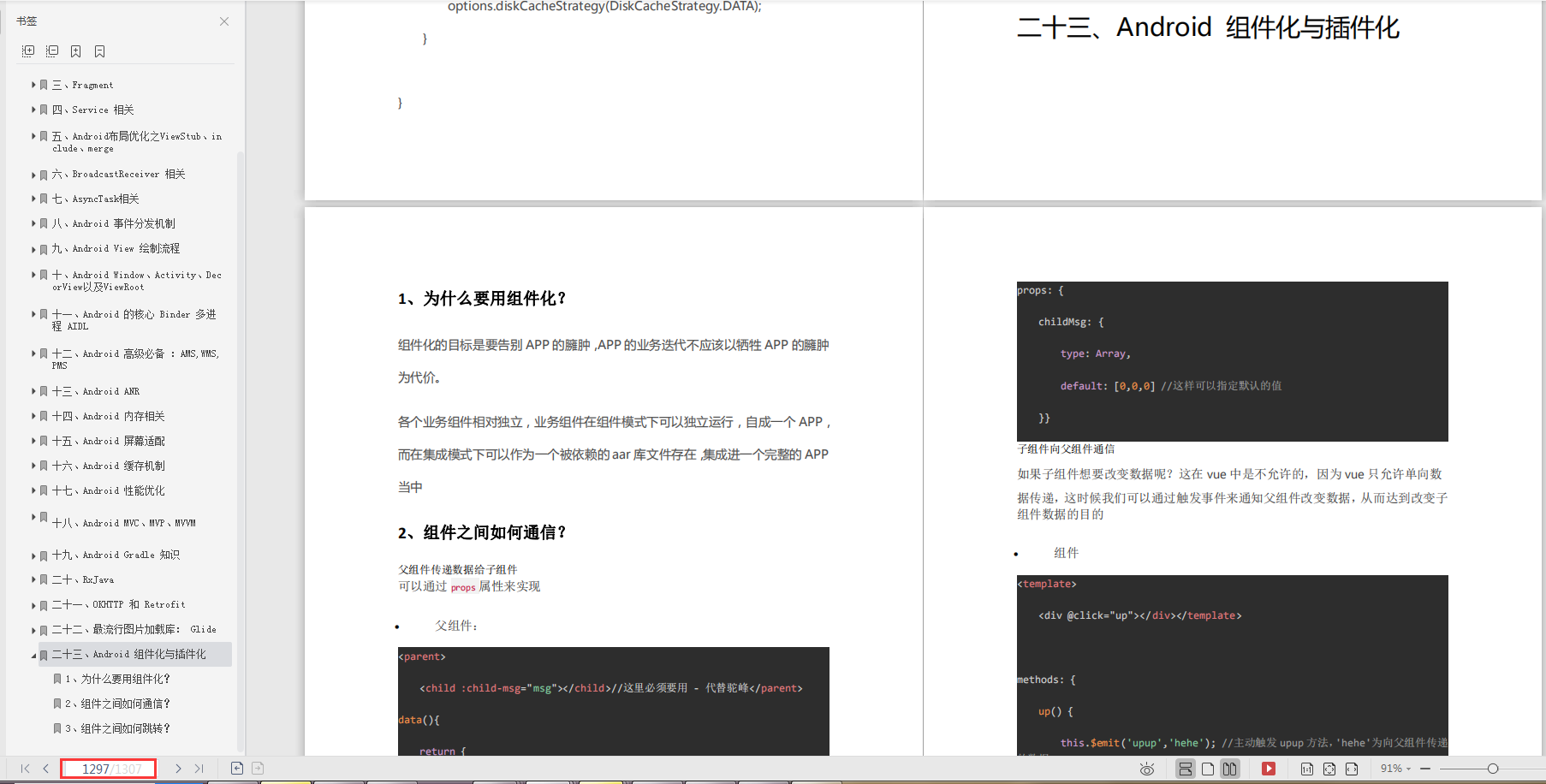Click the bookmark icon beside 四、Service 相关

pyautogui.click(x=44, y=110)
